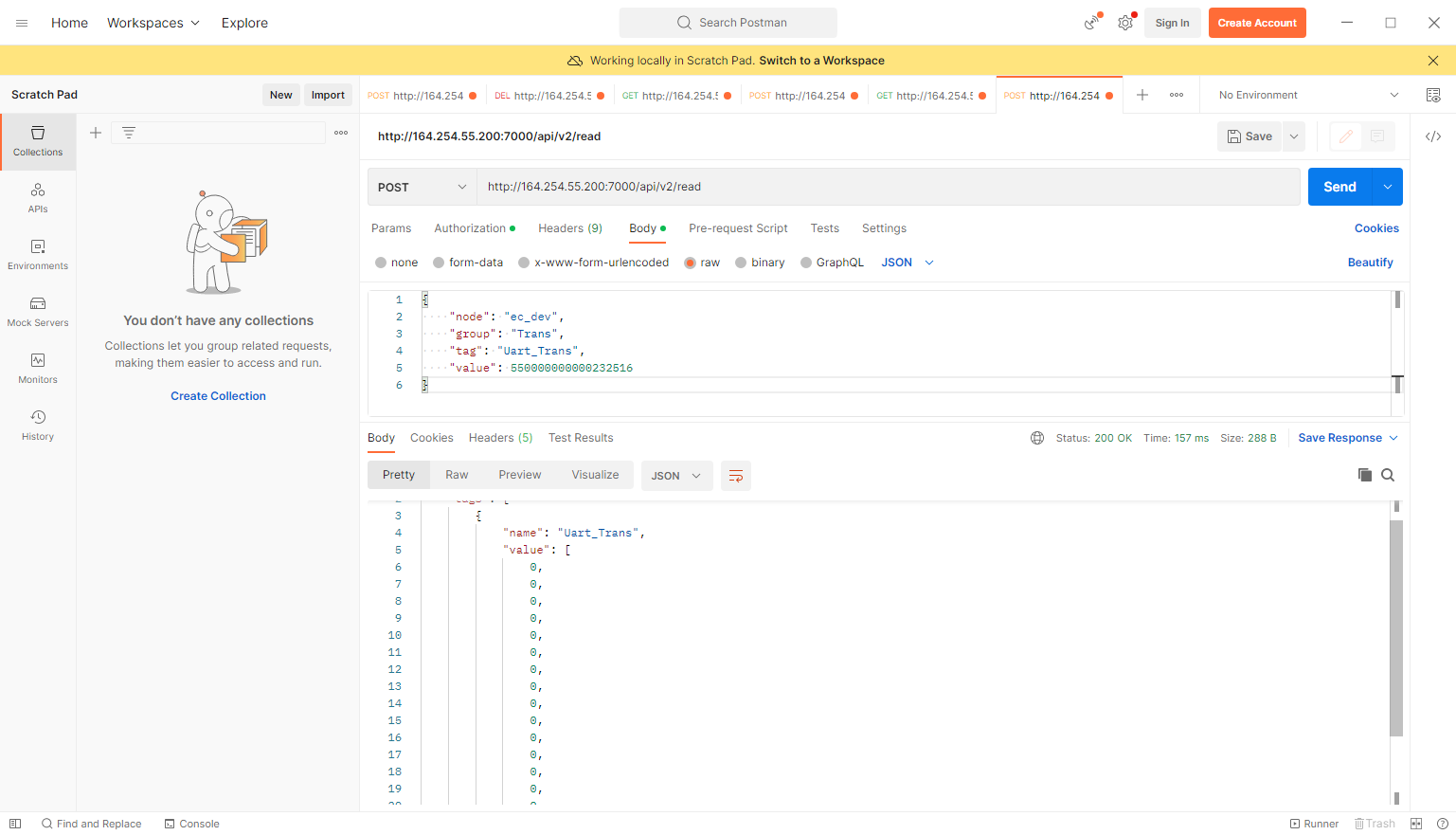Open the hamburger menu icon
Screen dimensions: 1456x835
click(22, 23)
